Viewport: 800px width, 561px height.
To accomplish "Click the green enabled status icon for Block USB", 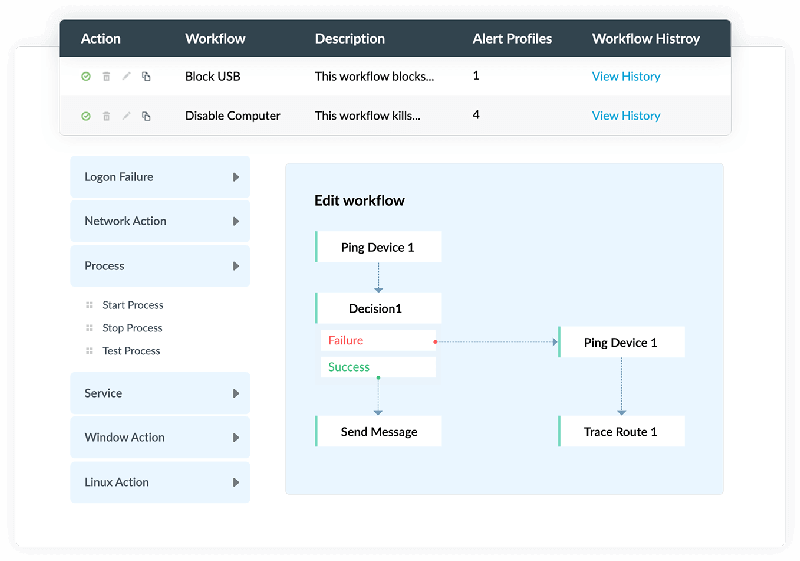I will click(86, 76).
